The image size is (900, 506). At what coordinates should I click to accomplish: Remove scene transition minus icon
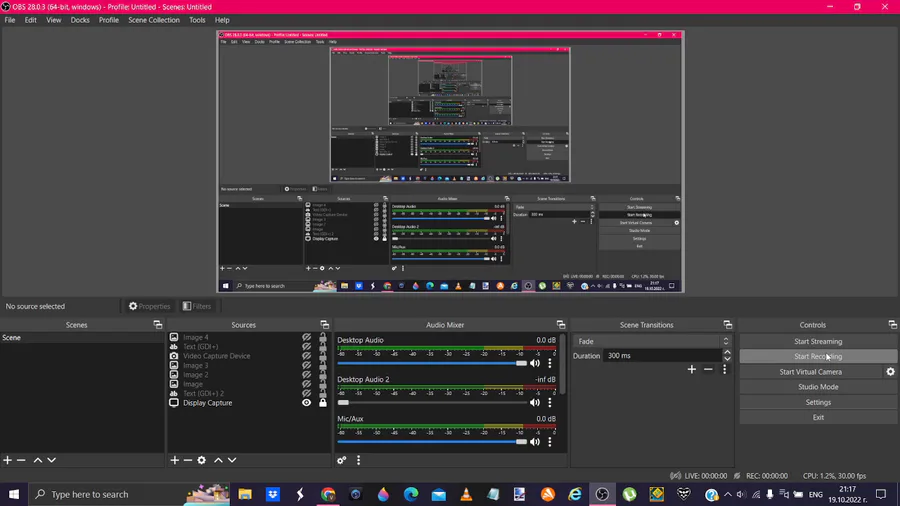708,369
